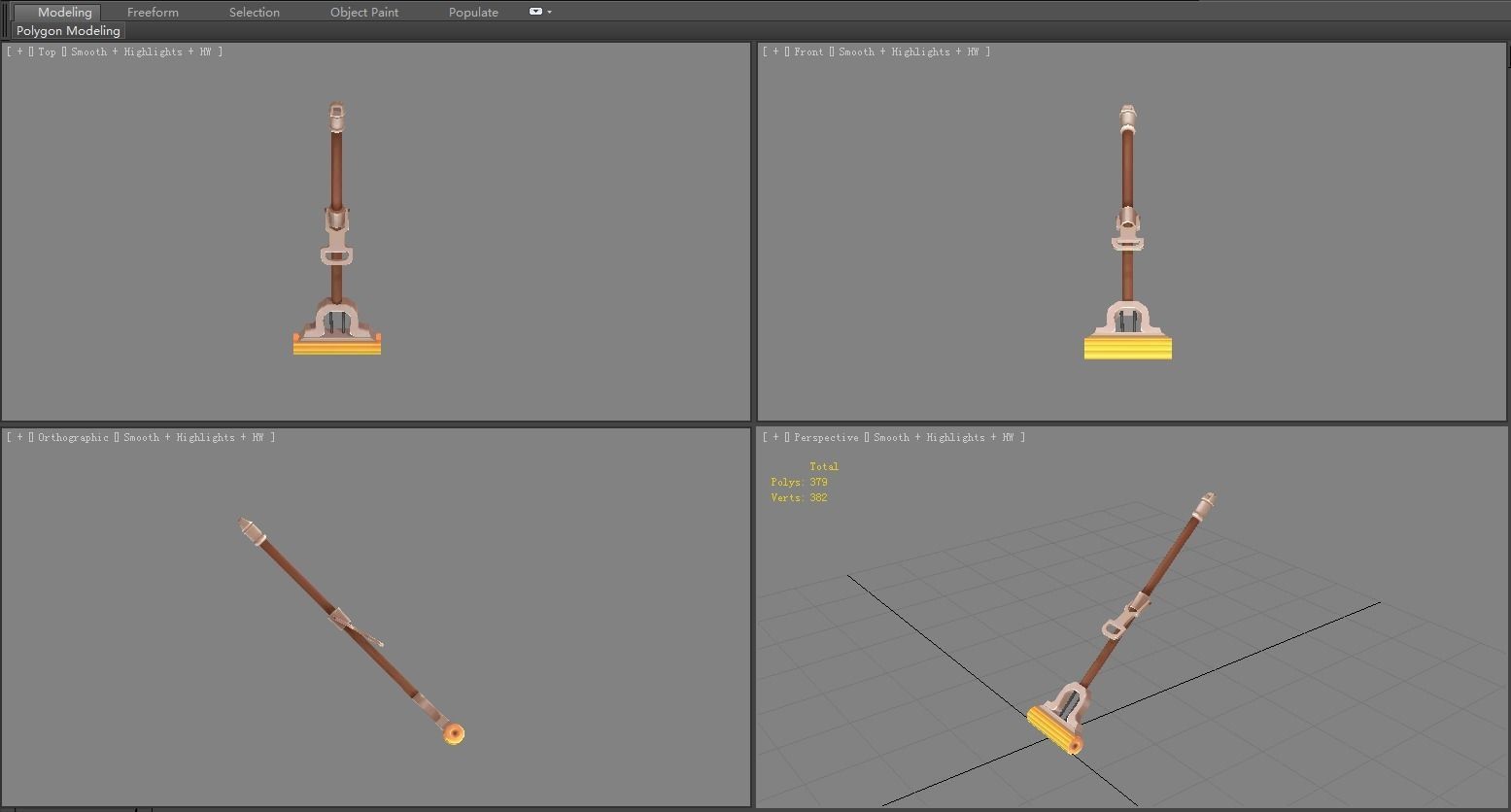The height and width of the screenshot is (812, 1511).
Task: Open the Object Paint ribbon tab
Action: (x=363, y=12)
